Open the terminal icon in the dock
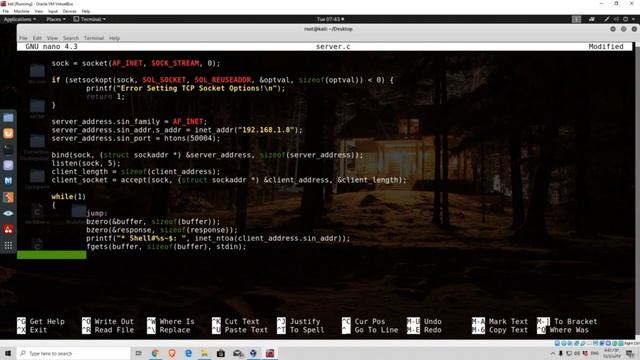 [x=8, y=149]
